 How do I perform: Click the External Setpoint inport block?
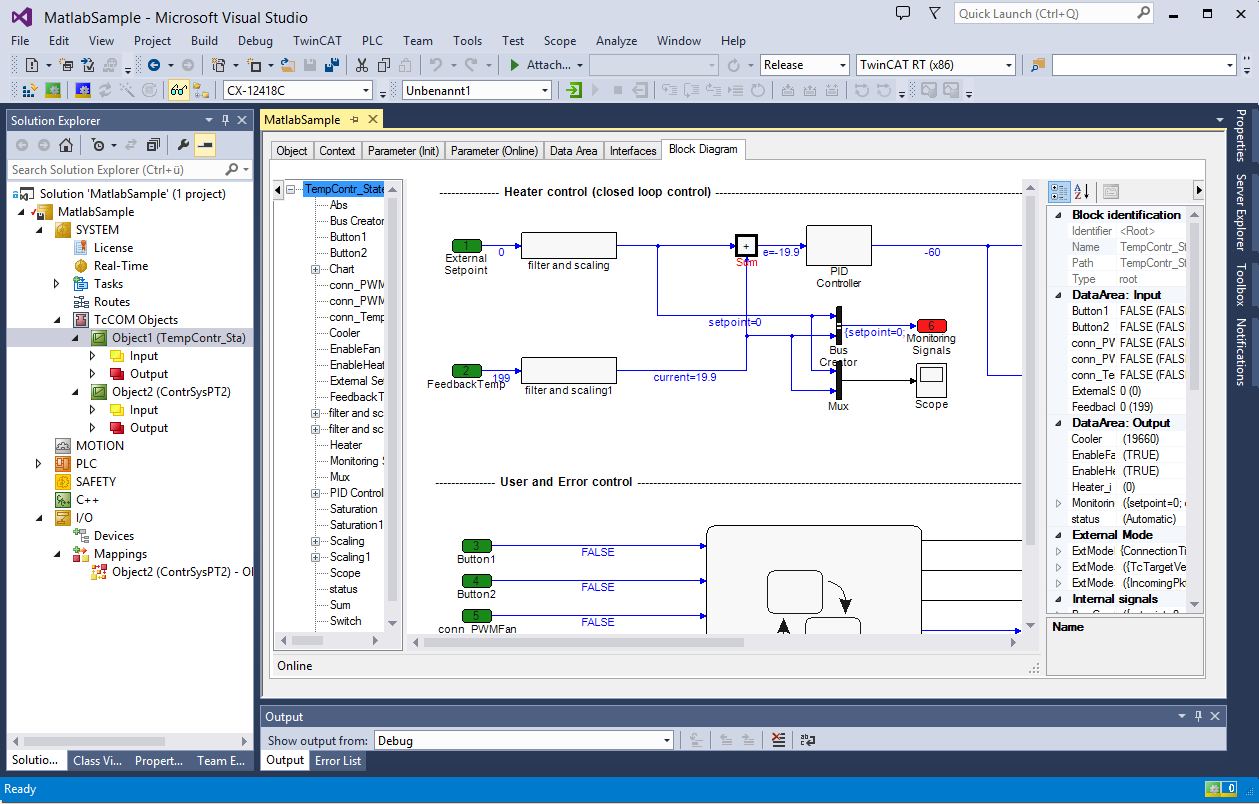[466, 245]
